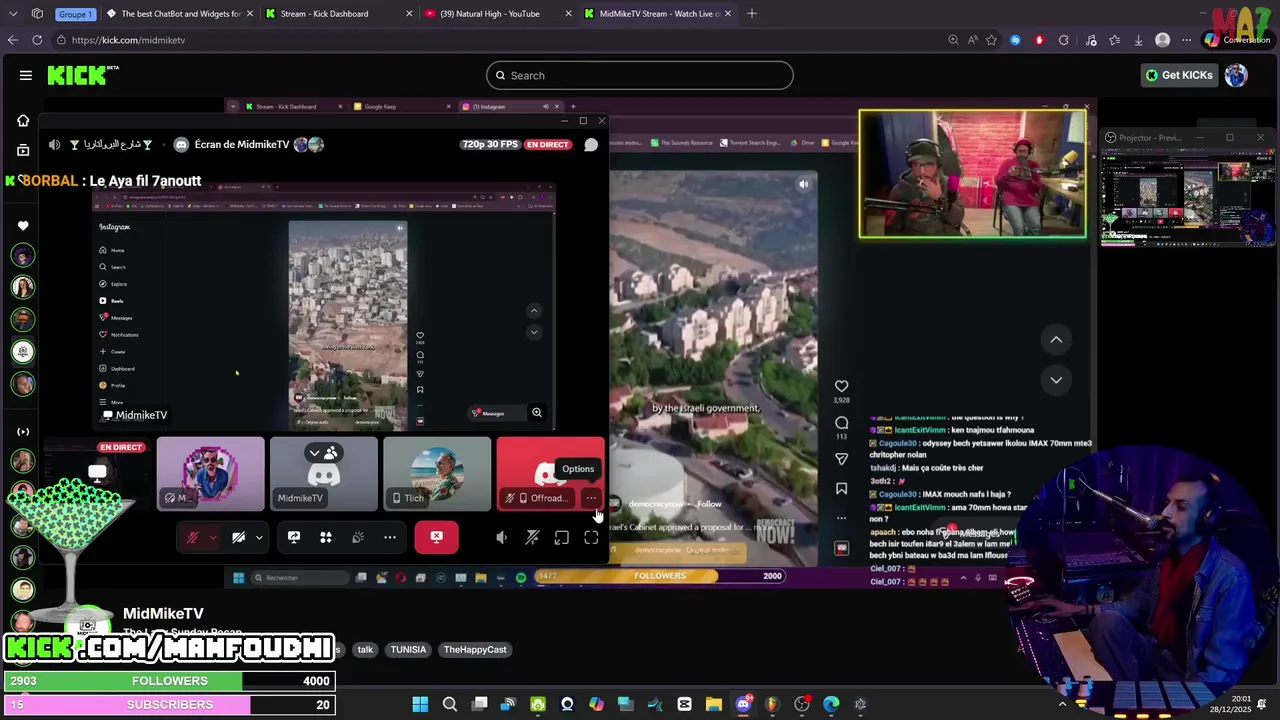
Task: Open the EN DIRECT stream tile
Action: point(97,473)
